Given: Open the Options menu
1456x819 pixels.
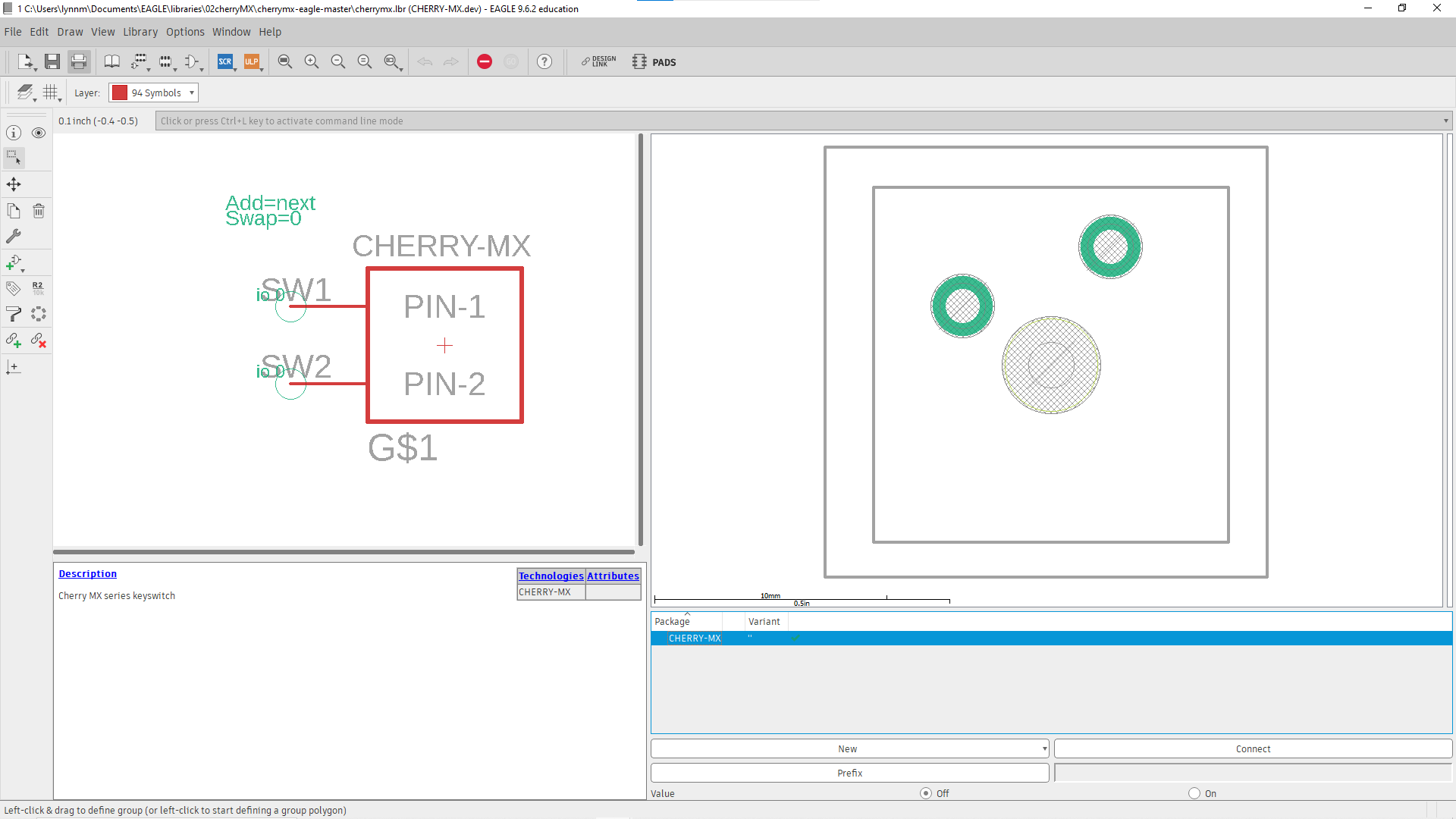Looking at the screenshot, I should click(185, 32).
